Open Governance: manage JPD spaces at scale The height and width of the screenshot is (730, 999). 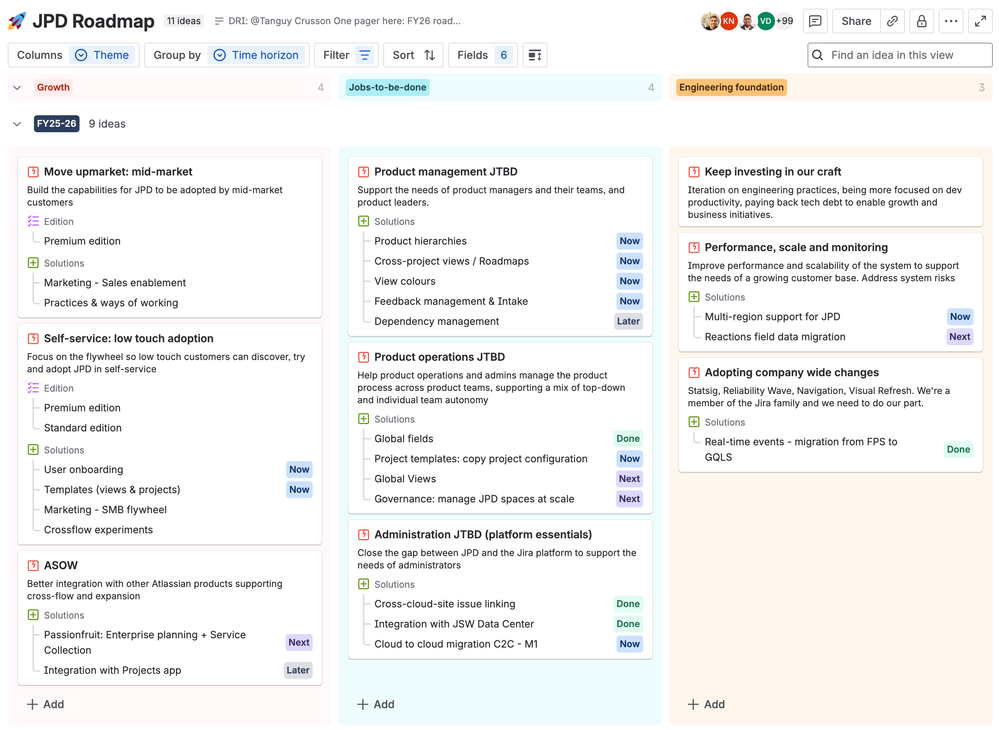tap(474, 499)
